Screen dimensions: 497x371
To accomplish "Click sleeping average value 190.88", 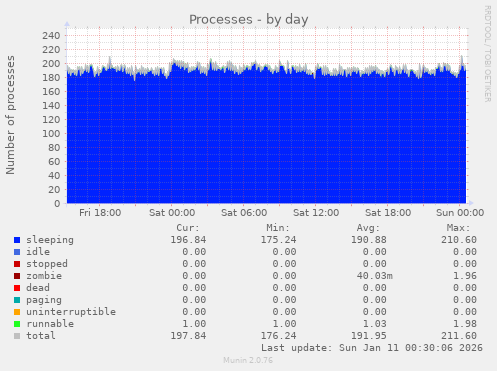I will coord(369,240).
